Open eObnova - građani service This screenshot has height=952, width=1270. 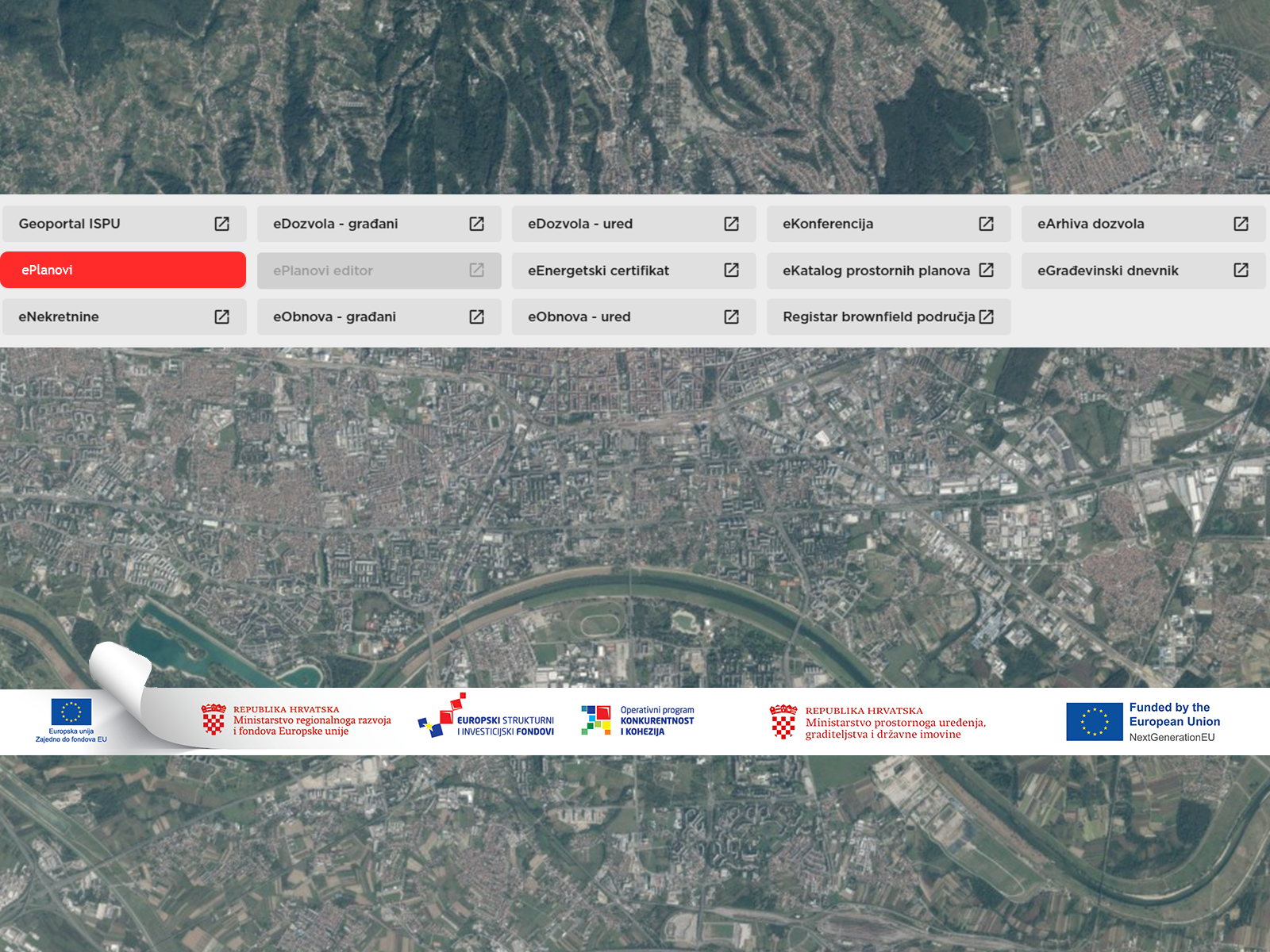379,317
